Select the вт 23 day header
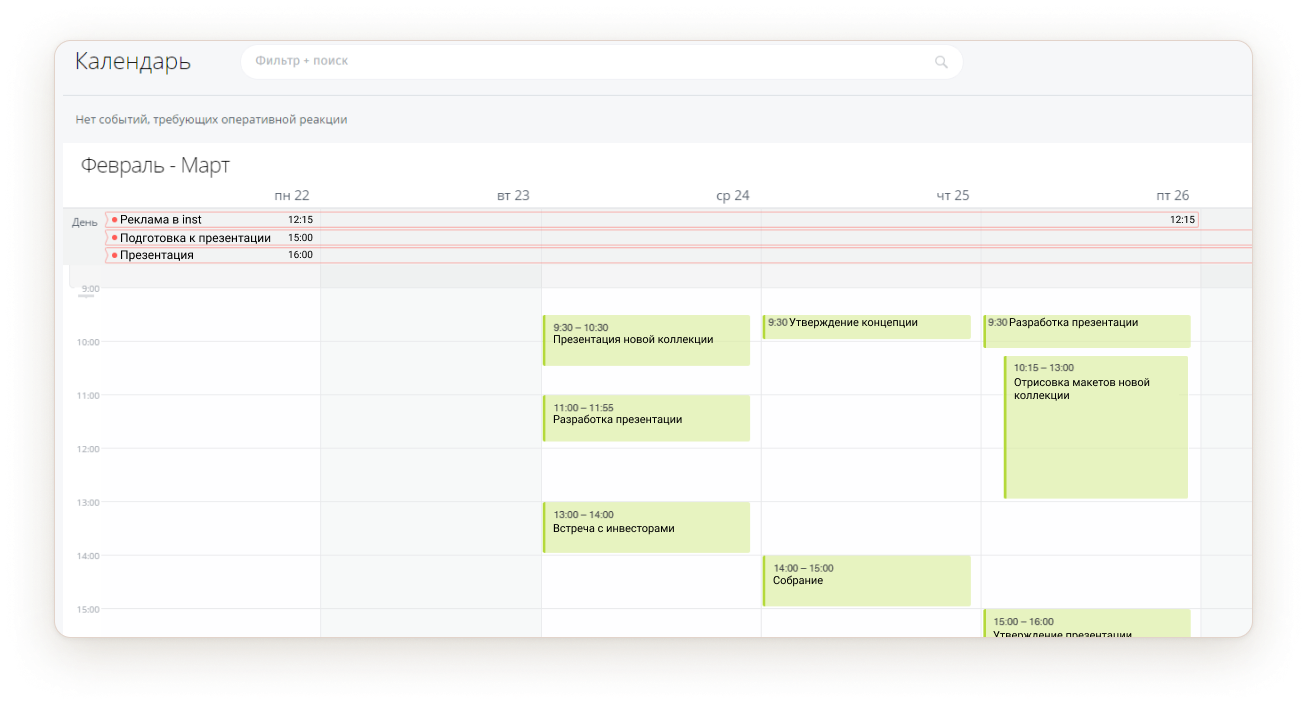This screenshot has width=1307, height=706. coord(513,195)
